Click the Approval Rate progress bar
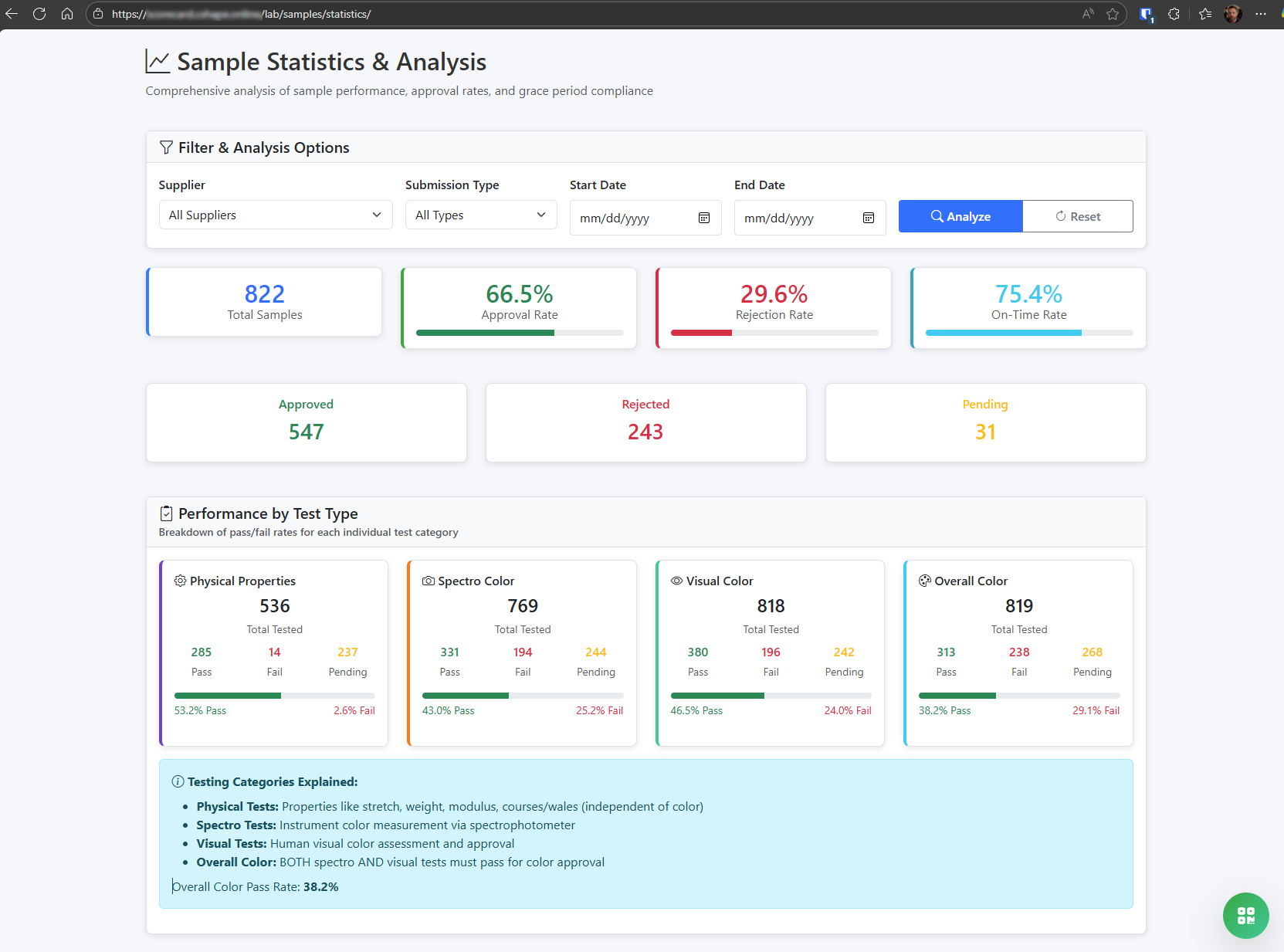This screenshot has width=1284, height=952. coord(519,333)
